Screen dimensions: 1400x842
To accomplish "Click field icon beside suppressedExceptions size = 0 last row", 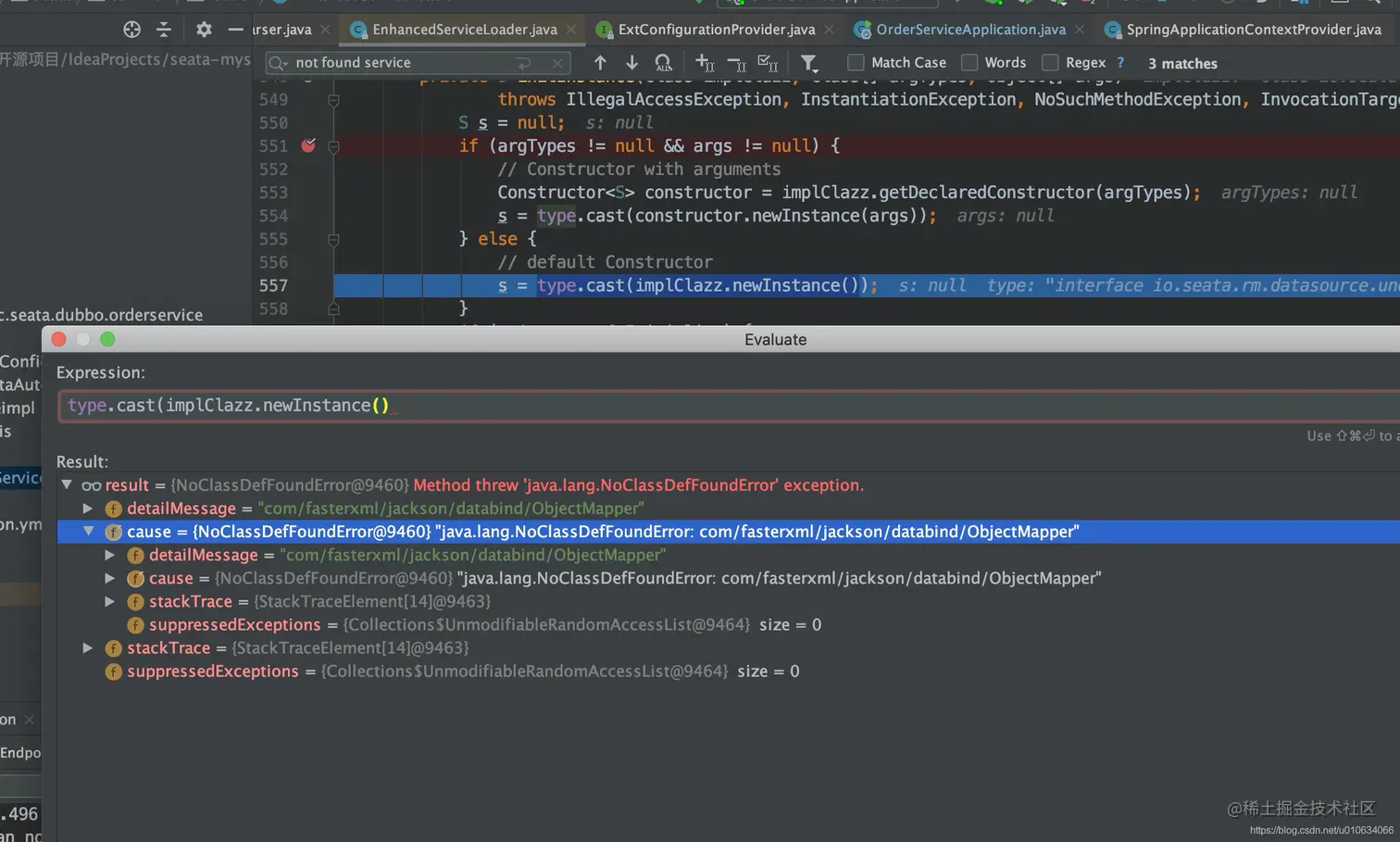I will (113, 672).
